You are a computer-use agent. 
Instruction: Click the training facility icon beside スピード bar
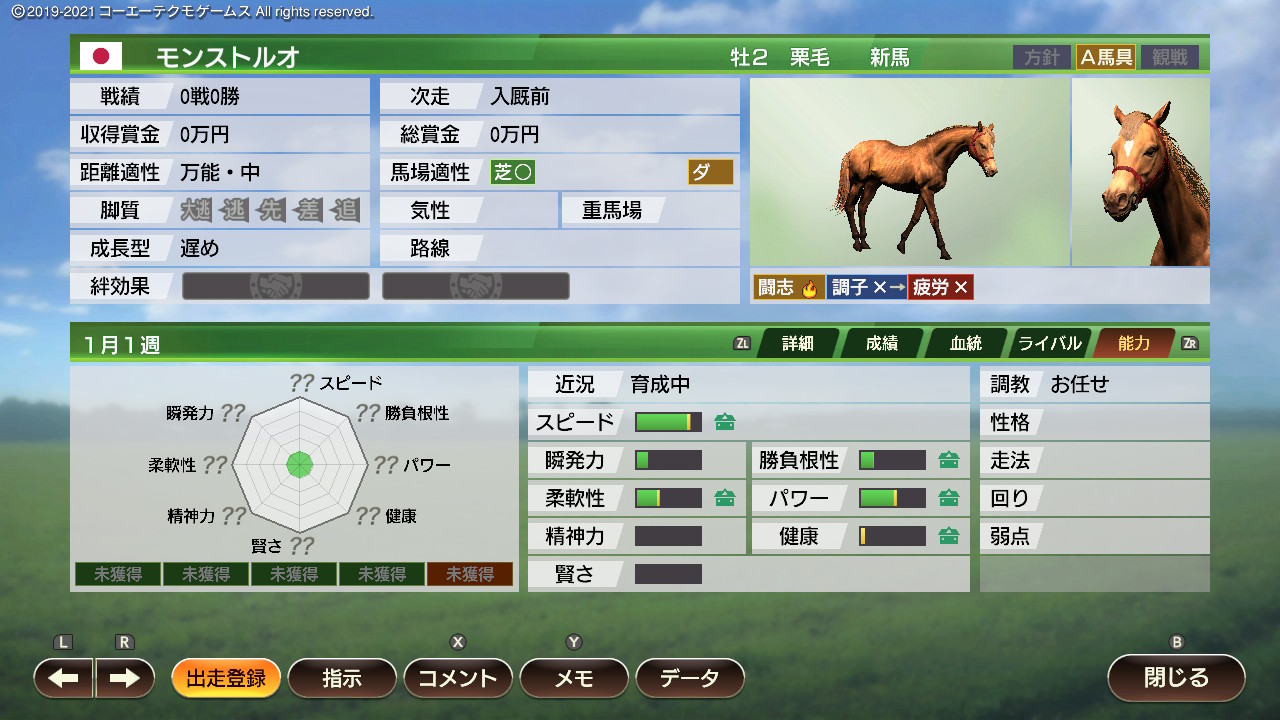(725, 422)
